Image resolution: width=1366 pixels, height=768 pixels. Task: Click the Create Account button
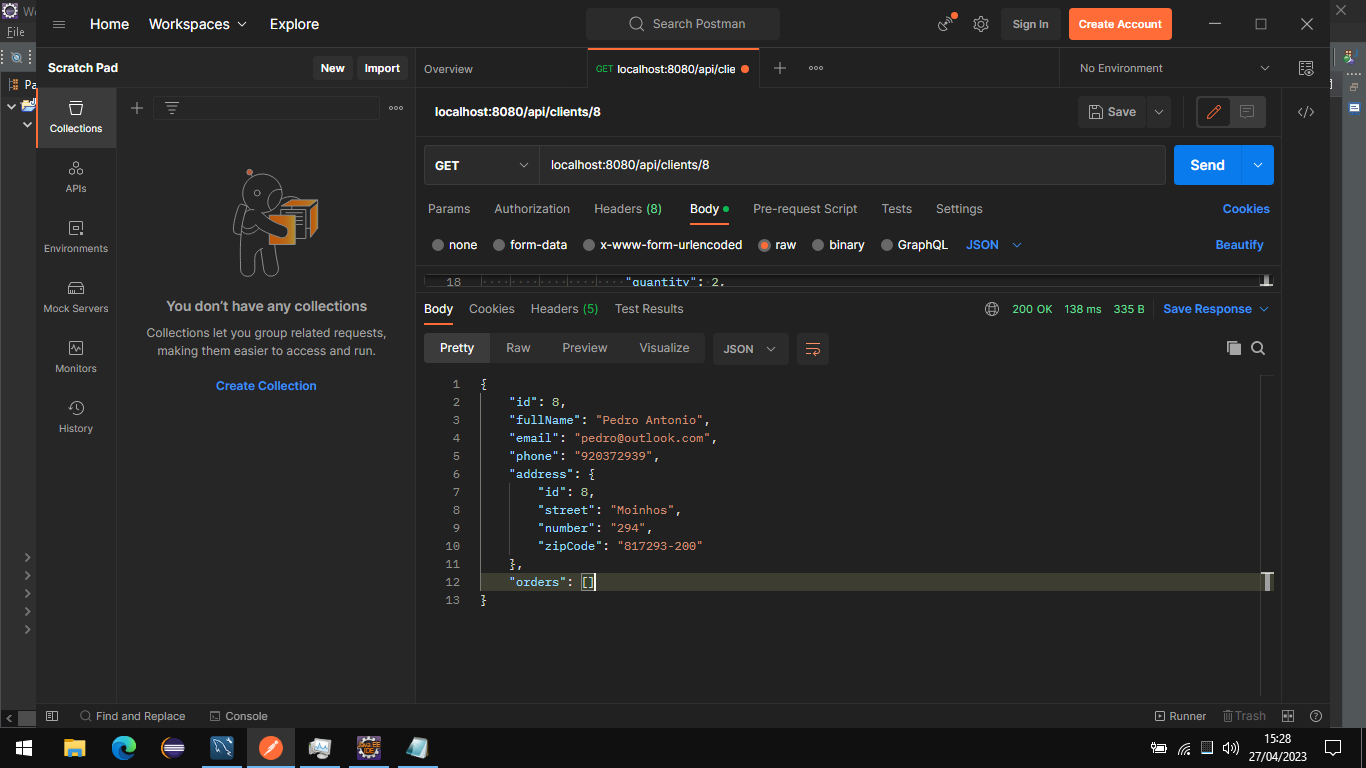coord(1120,24)
